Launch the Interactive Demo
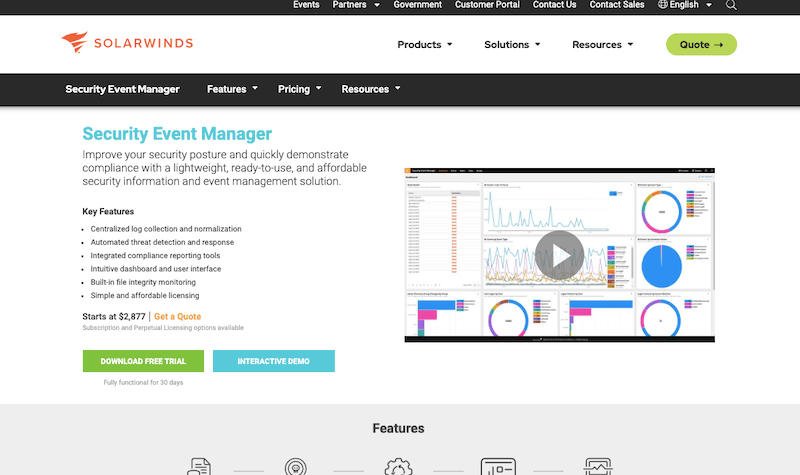800x475 pixels. coord(273,361)
